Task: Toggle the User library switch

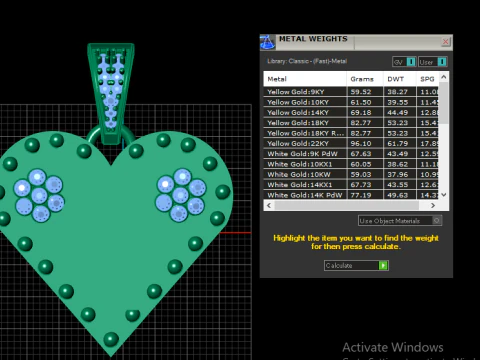Action: pos(433,62)
